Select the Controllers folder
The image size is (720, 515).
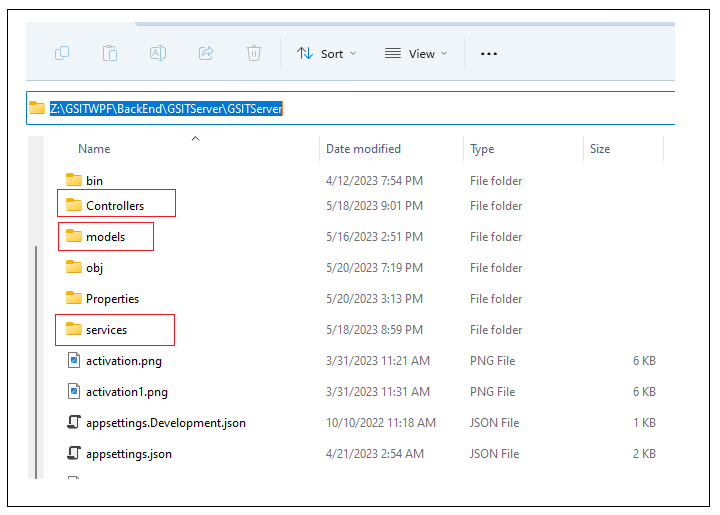pos(115,206)
